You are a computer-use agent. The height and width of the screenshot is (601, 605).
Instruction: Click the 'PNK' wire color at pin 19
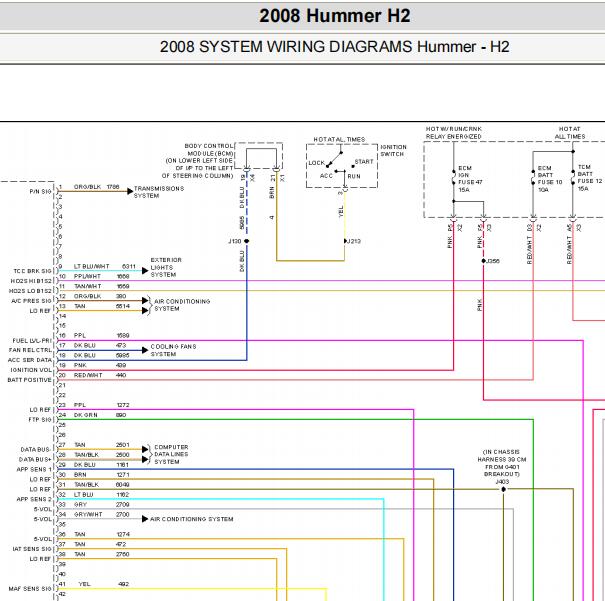(x=80, y=365)
